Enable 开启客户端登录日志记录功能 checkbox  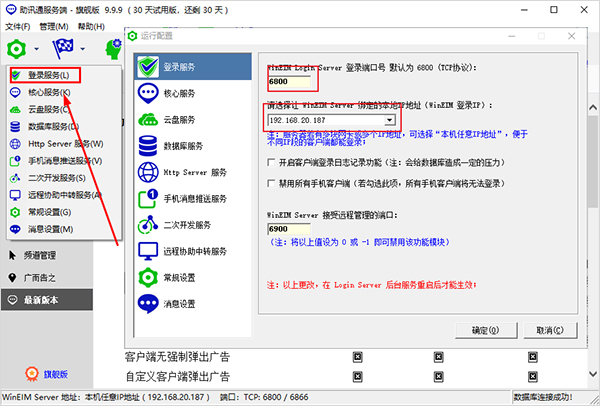coord(271,162)
